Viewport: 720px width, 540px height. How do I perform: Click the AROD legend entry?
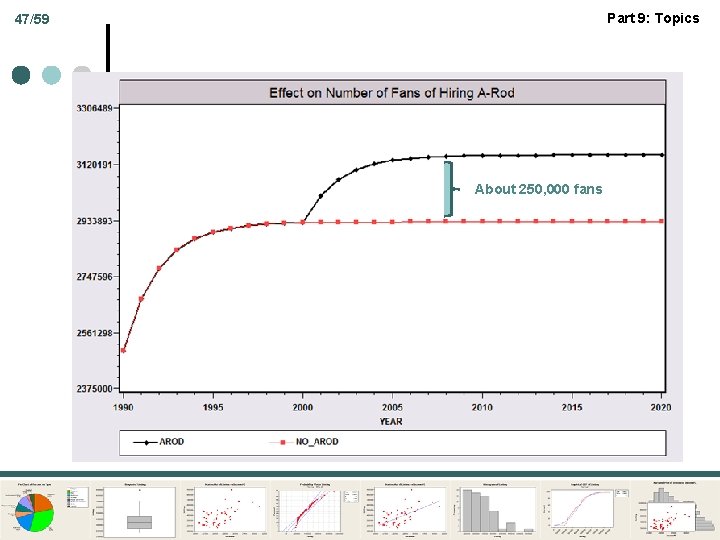pos(158,442)
